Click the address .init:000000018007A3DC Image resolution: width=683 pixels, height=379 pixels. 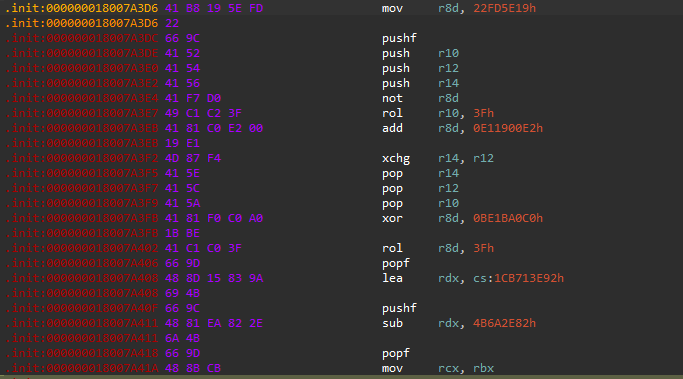82,38
